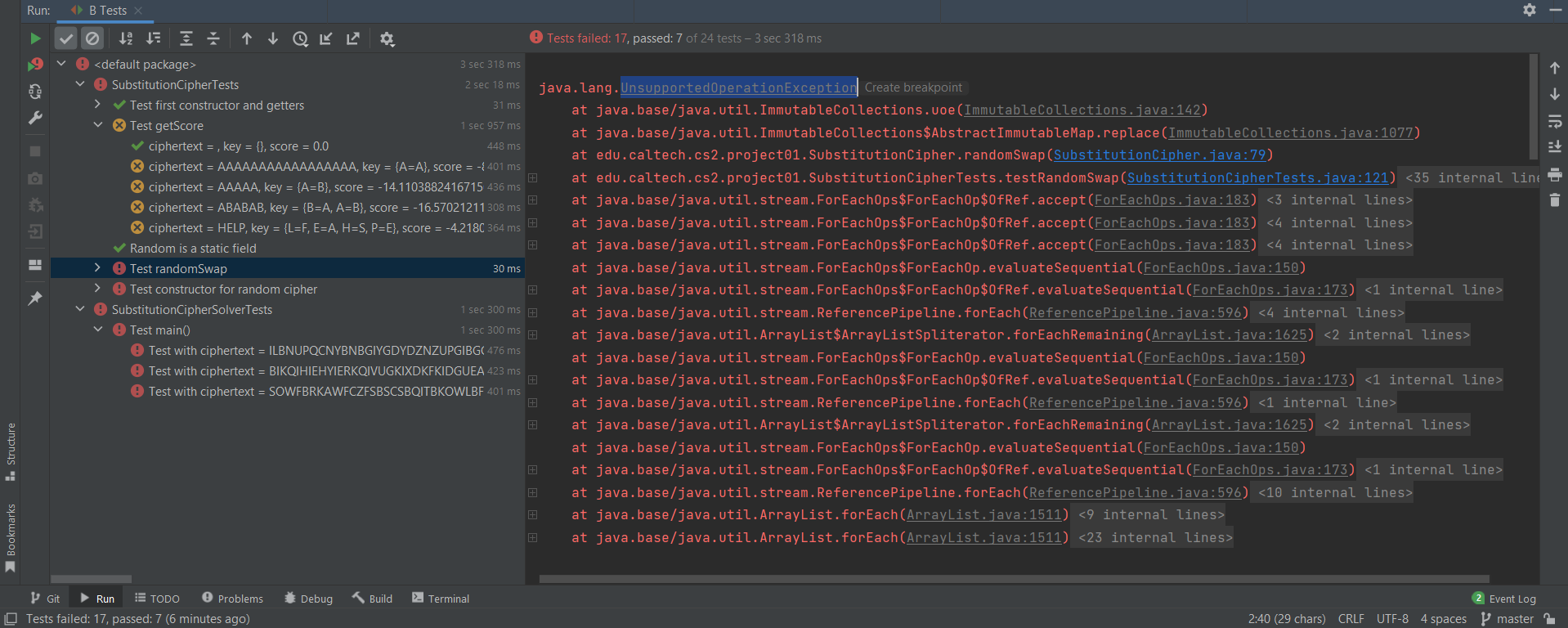Screen dimensions: 1568x628
Task: Collapse SubstitutionCipherSolverTests node
Action: [79, 309]
